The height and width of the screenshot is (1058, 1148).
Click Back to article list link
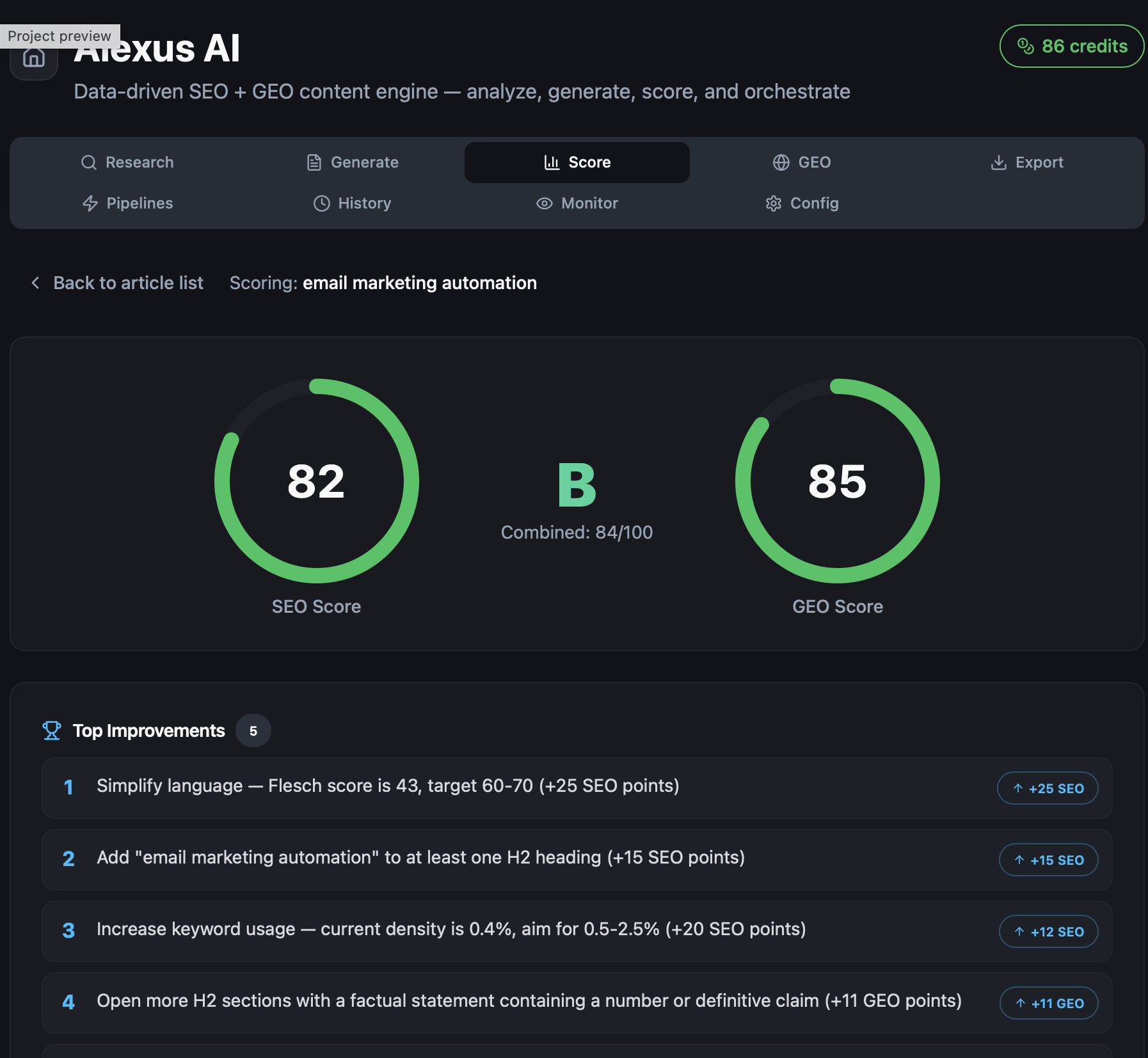click(116, 283)
